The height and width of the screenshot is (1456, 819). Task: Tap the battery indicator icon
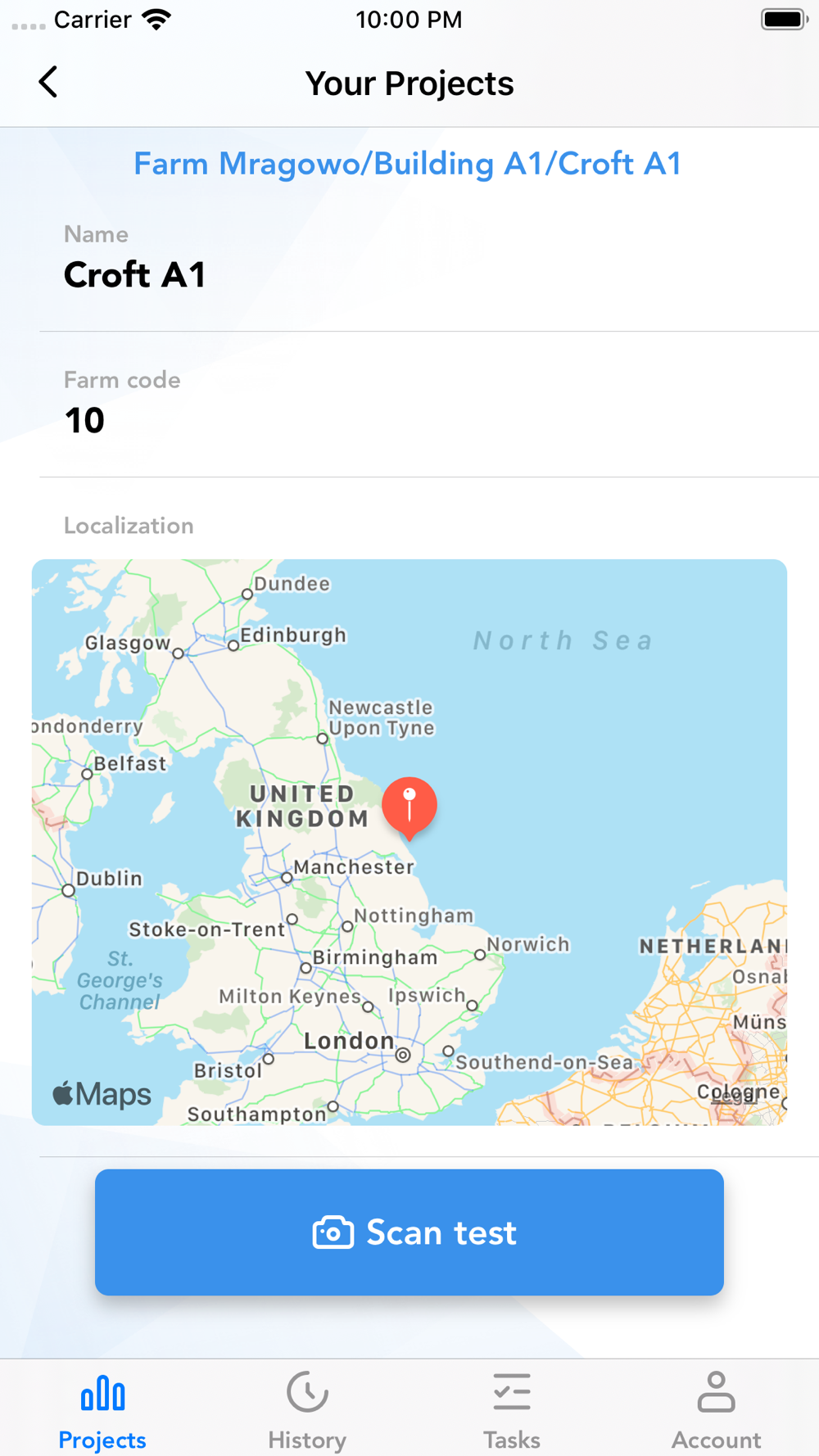[784, 19]
